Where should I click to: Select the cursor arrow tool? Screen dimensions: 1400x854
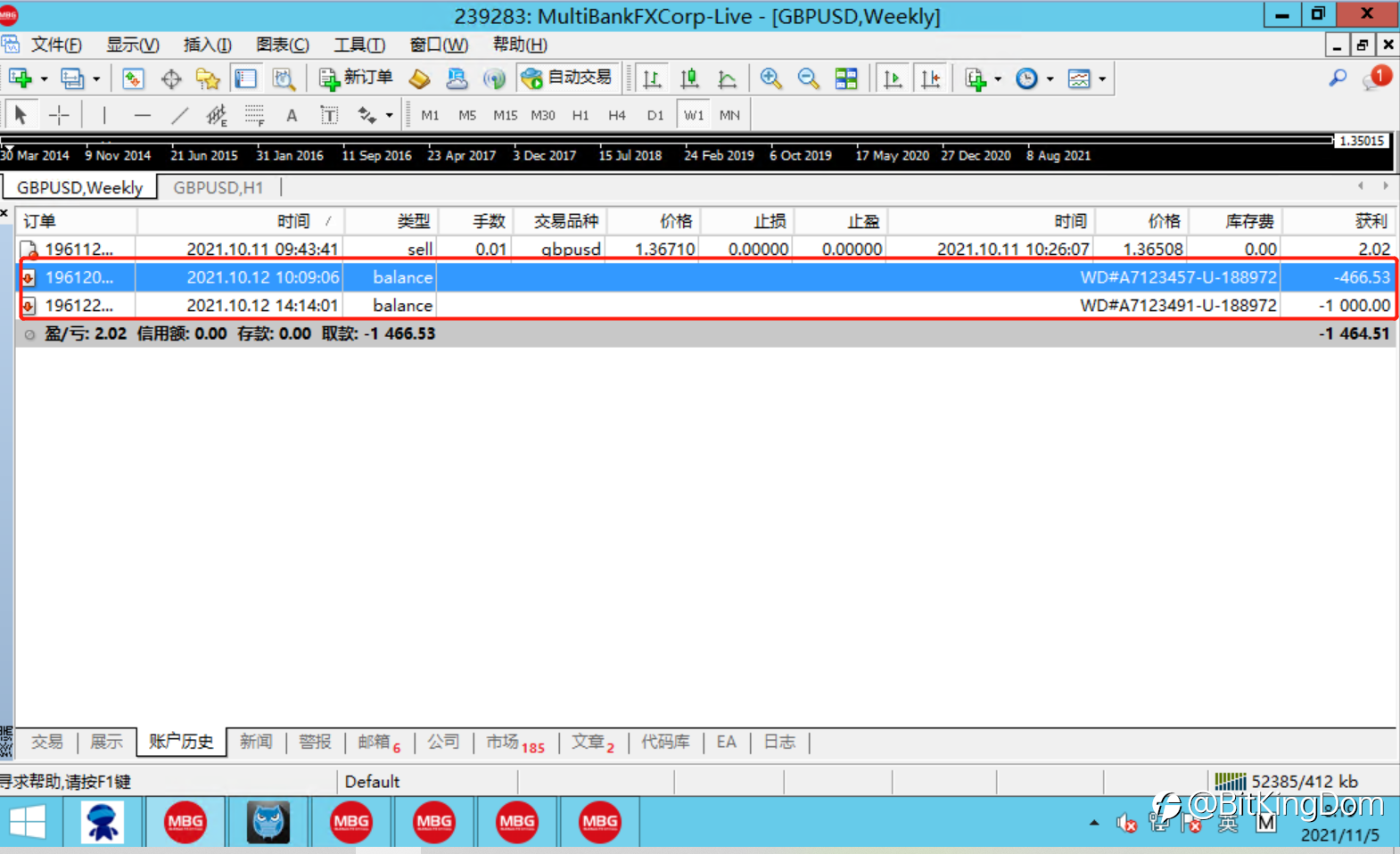[x=21, y=115]
